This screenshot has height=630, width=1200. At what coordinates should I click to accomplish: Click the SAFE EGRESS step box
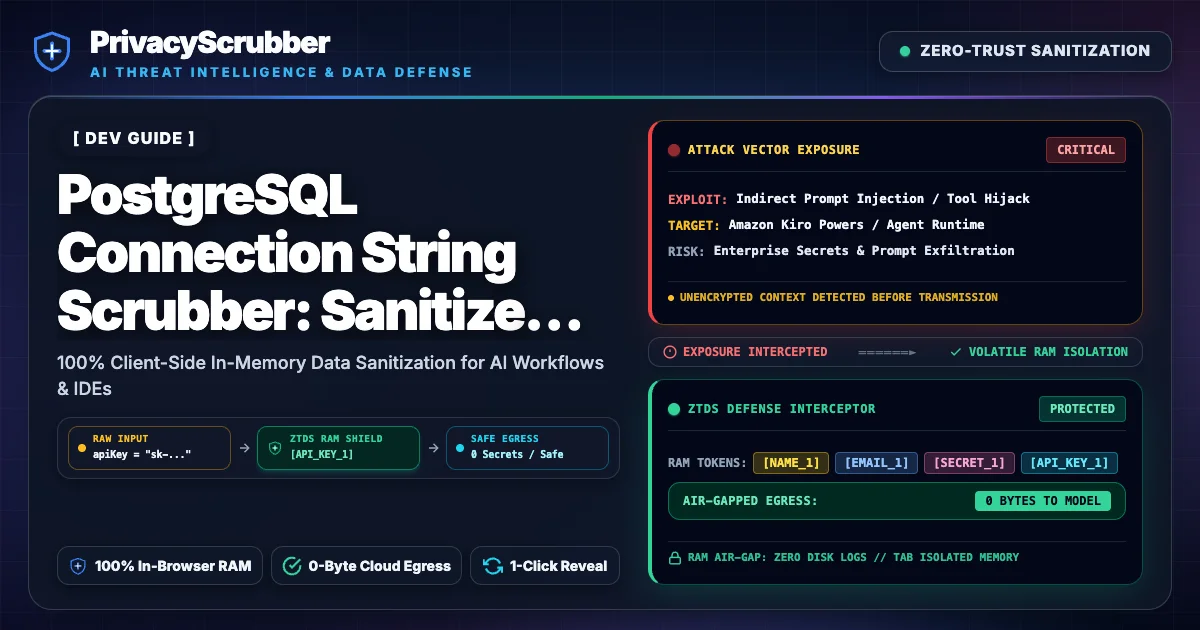point(526,448)
